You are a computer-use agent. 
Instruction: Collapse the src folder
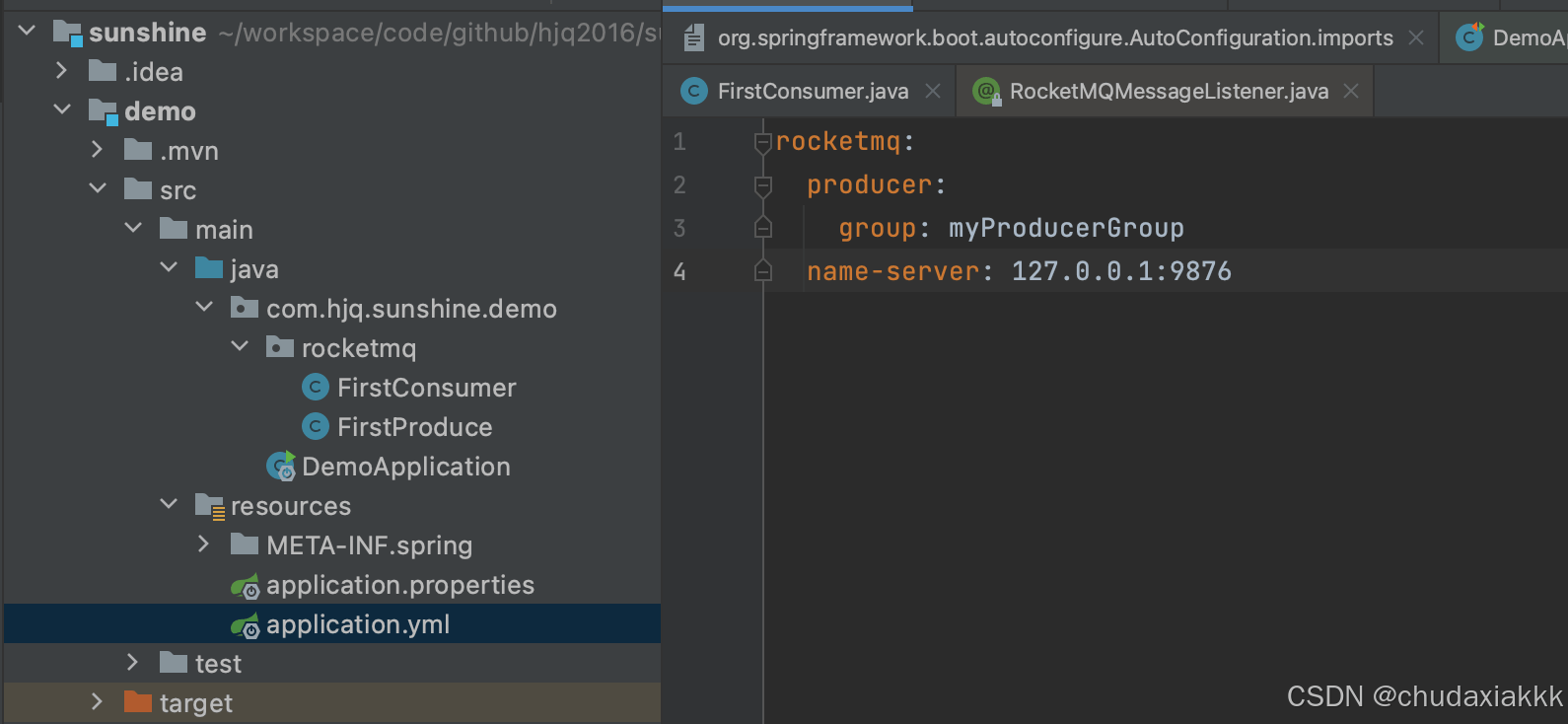[98, 188]
